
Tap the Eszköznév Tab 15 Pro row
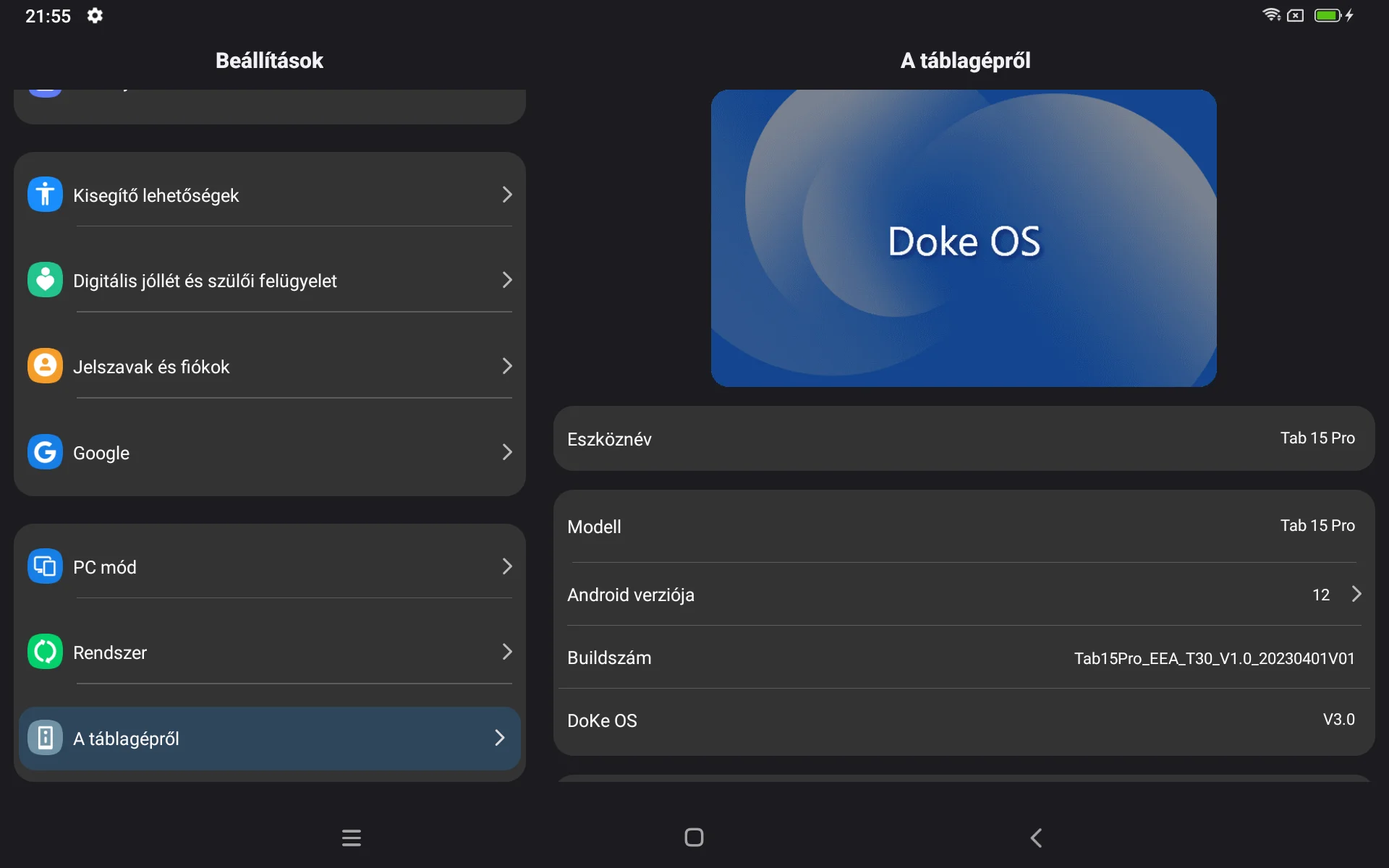coord(963,438)
